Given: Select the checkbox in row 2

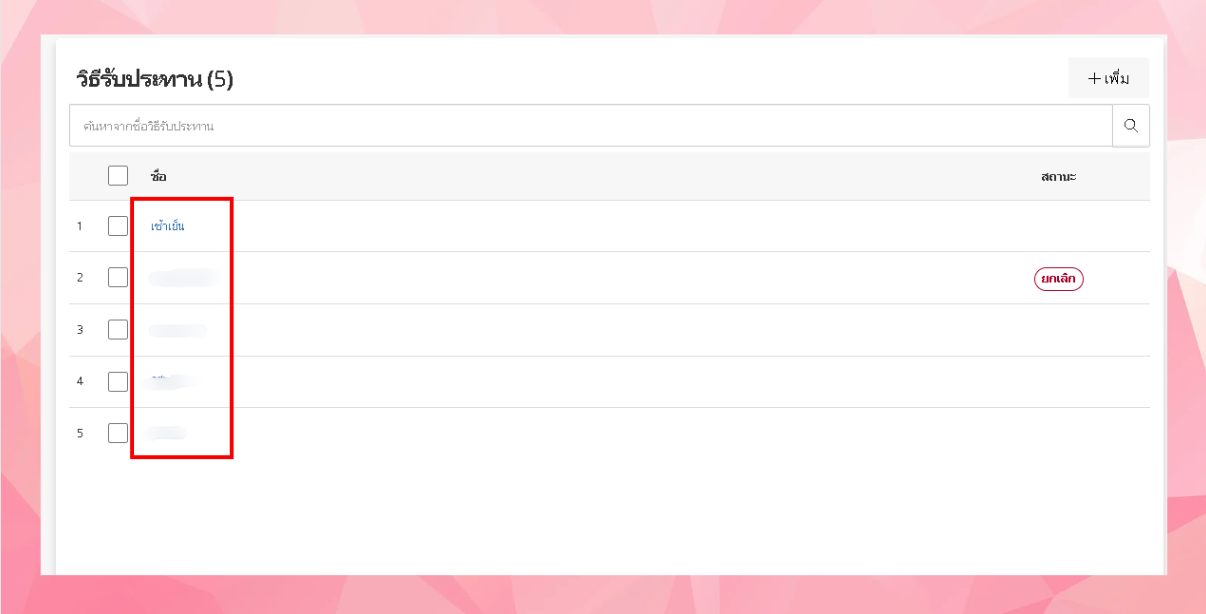Looking at the screenshot, I should 118,277.
